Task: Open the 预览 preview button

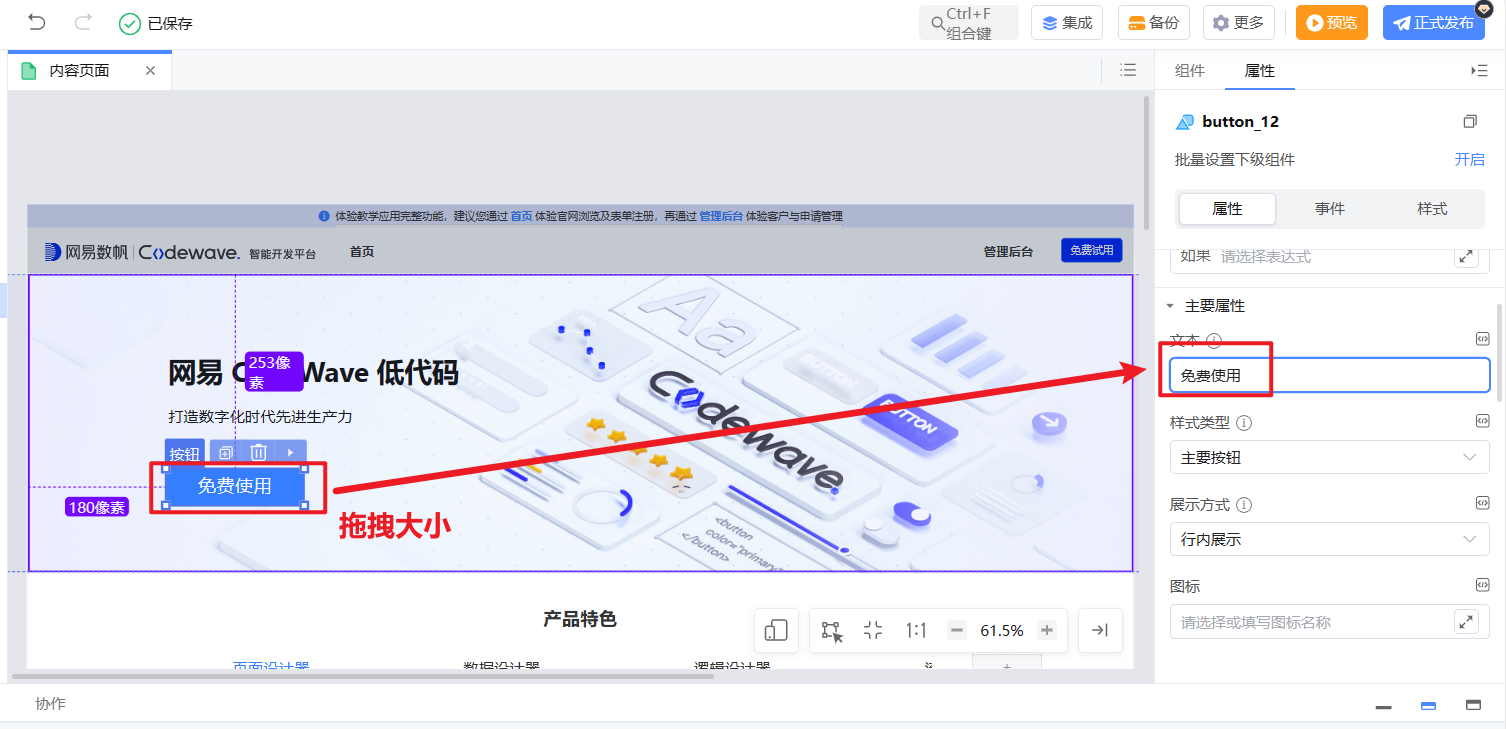Action: coord(1331,21)
